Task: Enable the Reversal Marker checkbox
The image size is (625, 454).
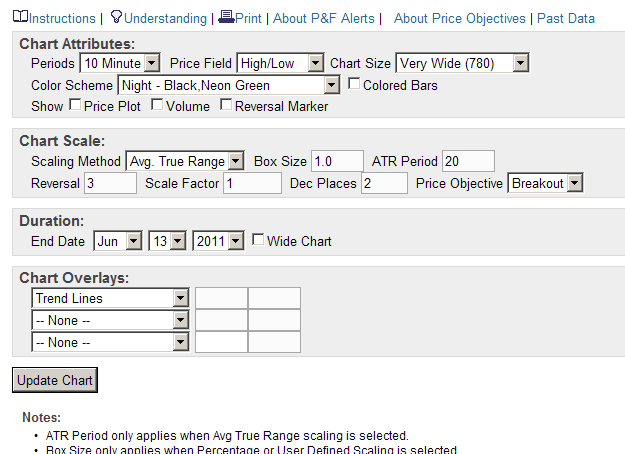Action: pyautogui.click(x=226, y=105)
